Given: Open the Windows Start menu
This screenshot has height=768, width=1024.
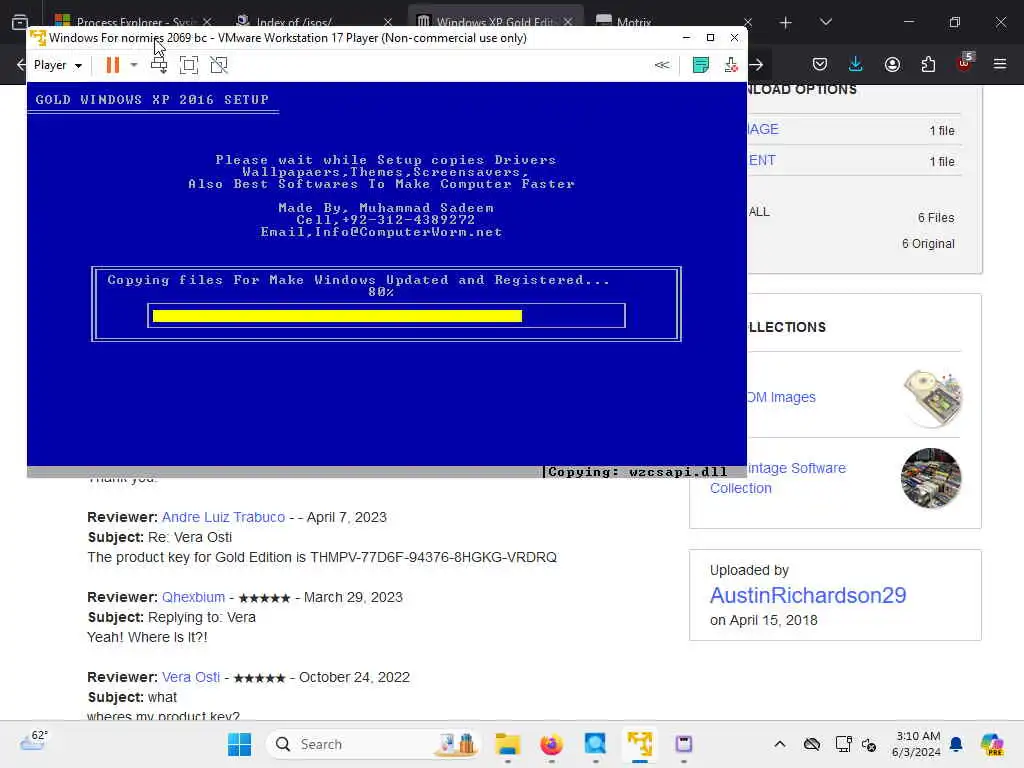Looking at the screenshot, I should coord(240,744).
